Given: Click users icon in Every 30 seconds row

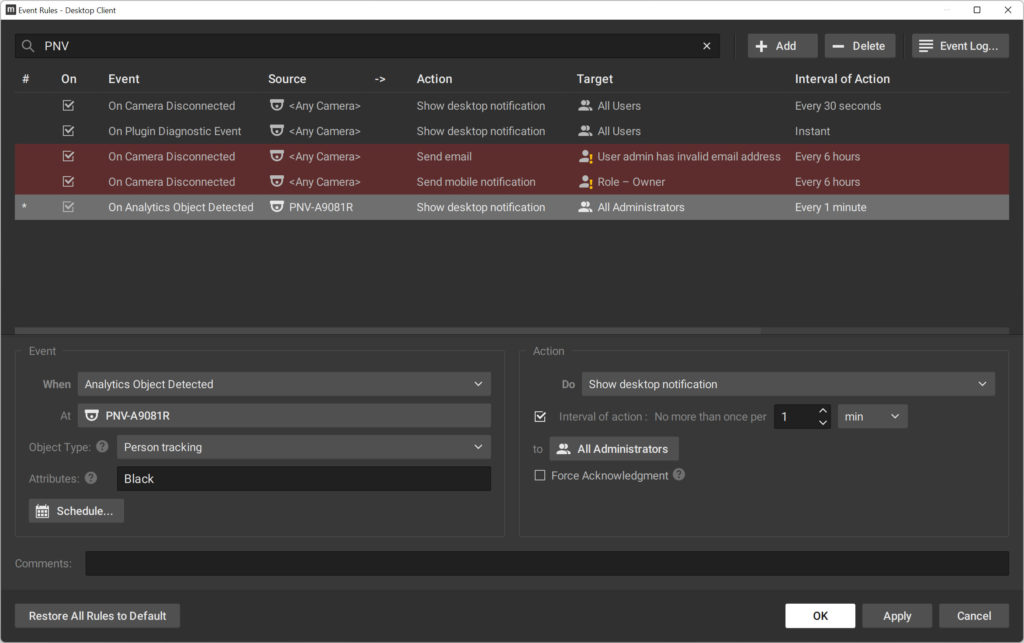Looking at the screenshot, I should pos(585,105).
